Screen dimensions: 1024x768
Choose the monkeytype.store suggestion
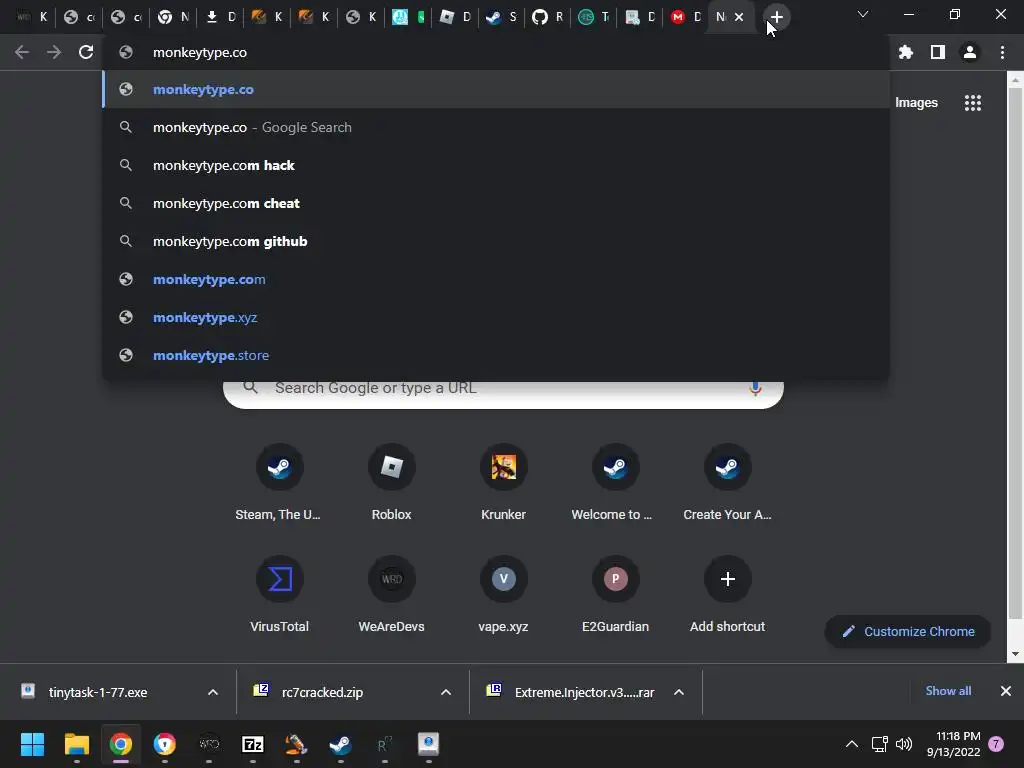click(496, 355)
